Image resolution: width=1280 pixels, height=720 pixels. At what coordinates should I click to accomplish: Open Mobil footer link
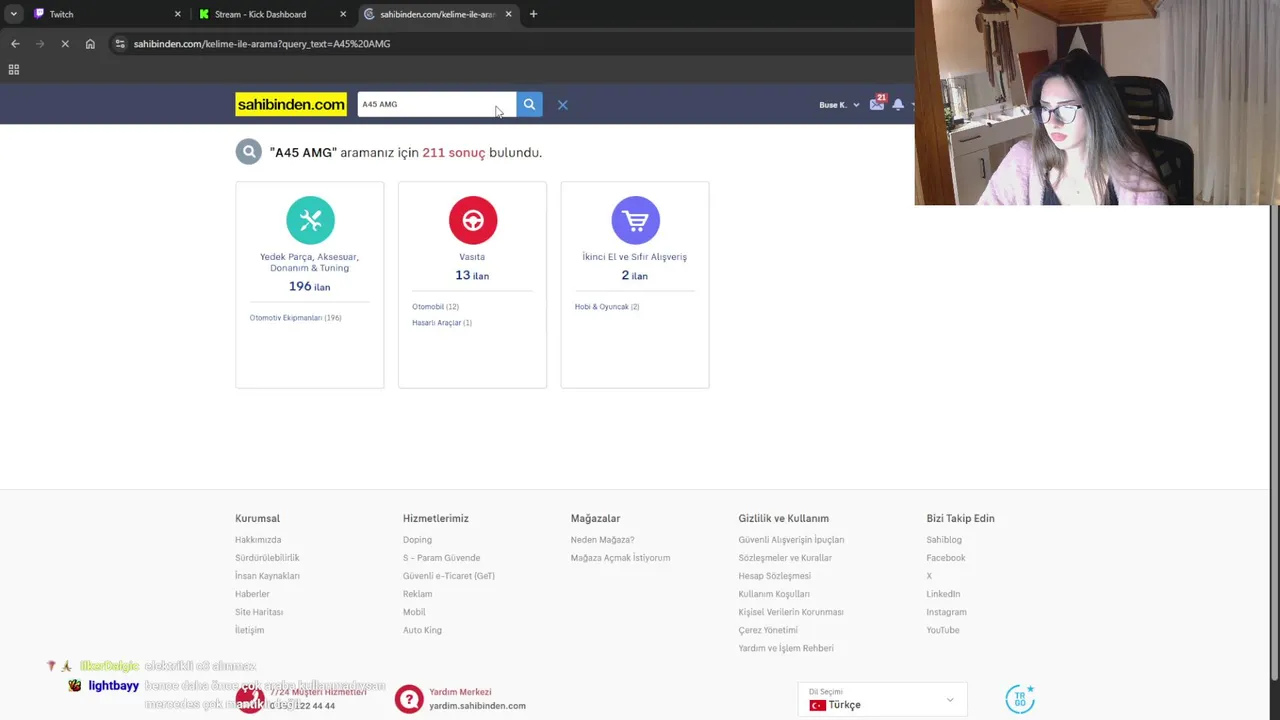coord(414,612)
